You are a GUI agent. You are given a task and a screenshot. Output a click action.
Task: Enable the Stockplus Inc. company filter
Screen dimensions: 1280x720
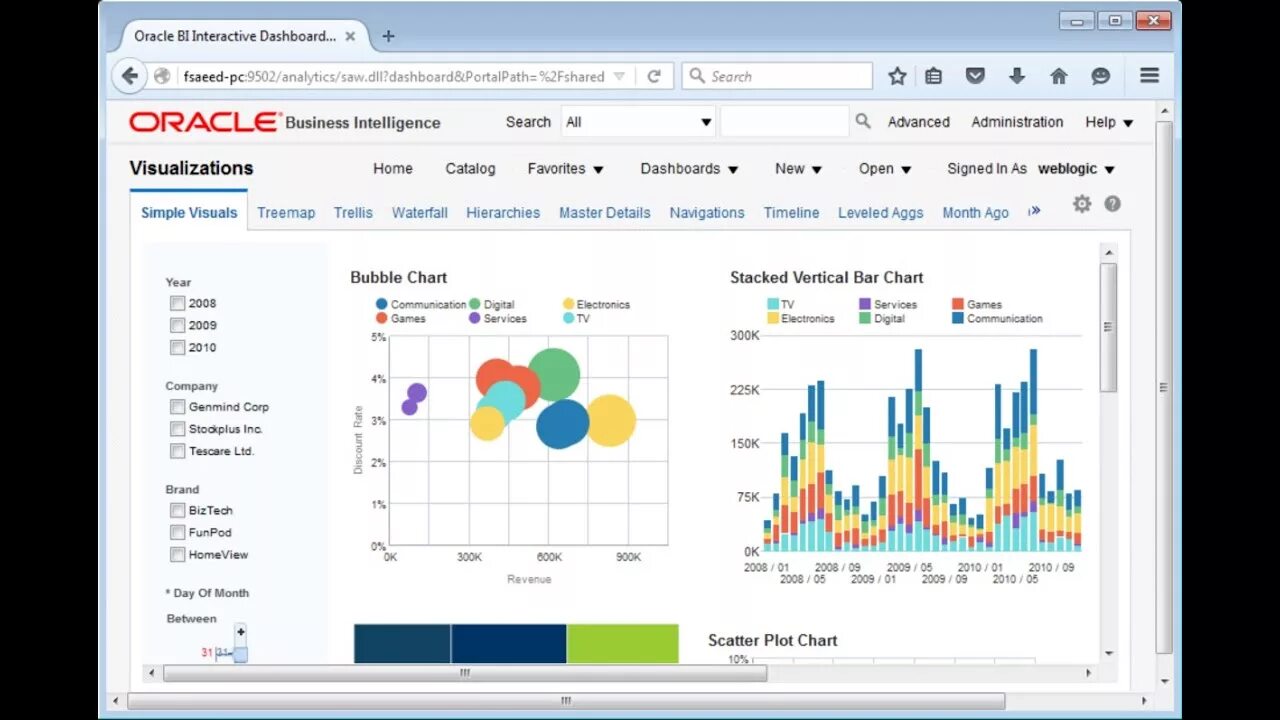click(x=177, y=429)
